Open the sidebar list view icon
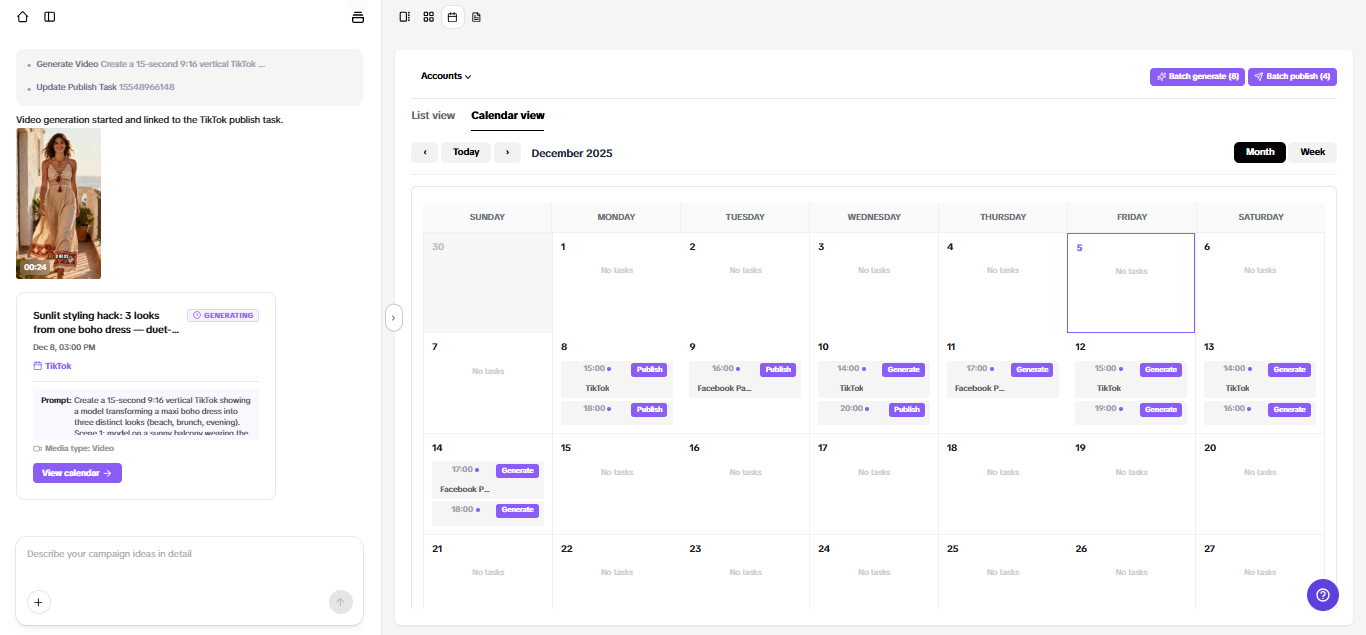 tap(404, 17)
